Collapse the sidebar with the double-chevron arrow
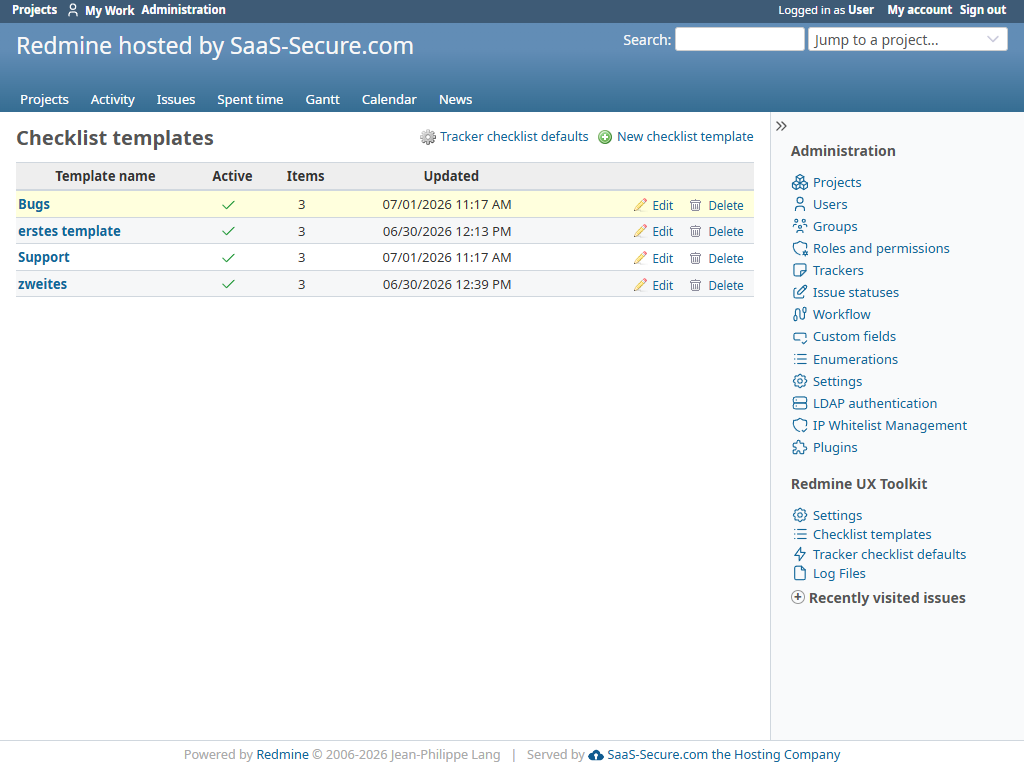The width and height of the screenshot is (1024, 768). [x=781, y=126]
